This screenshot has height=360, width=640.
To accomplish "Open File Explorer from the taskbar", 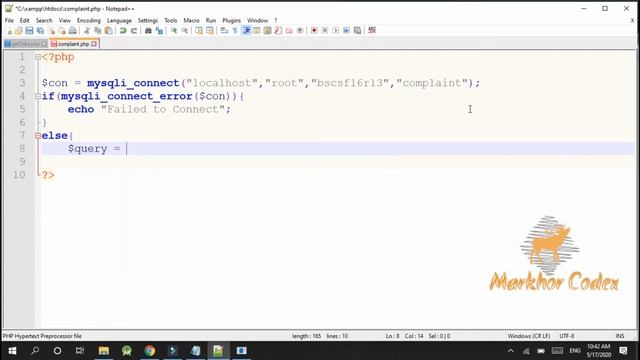I will pyautogui.click(x=104, y=351).
